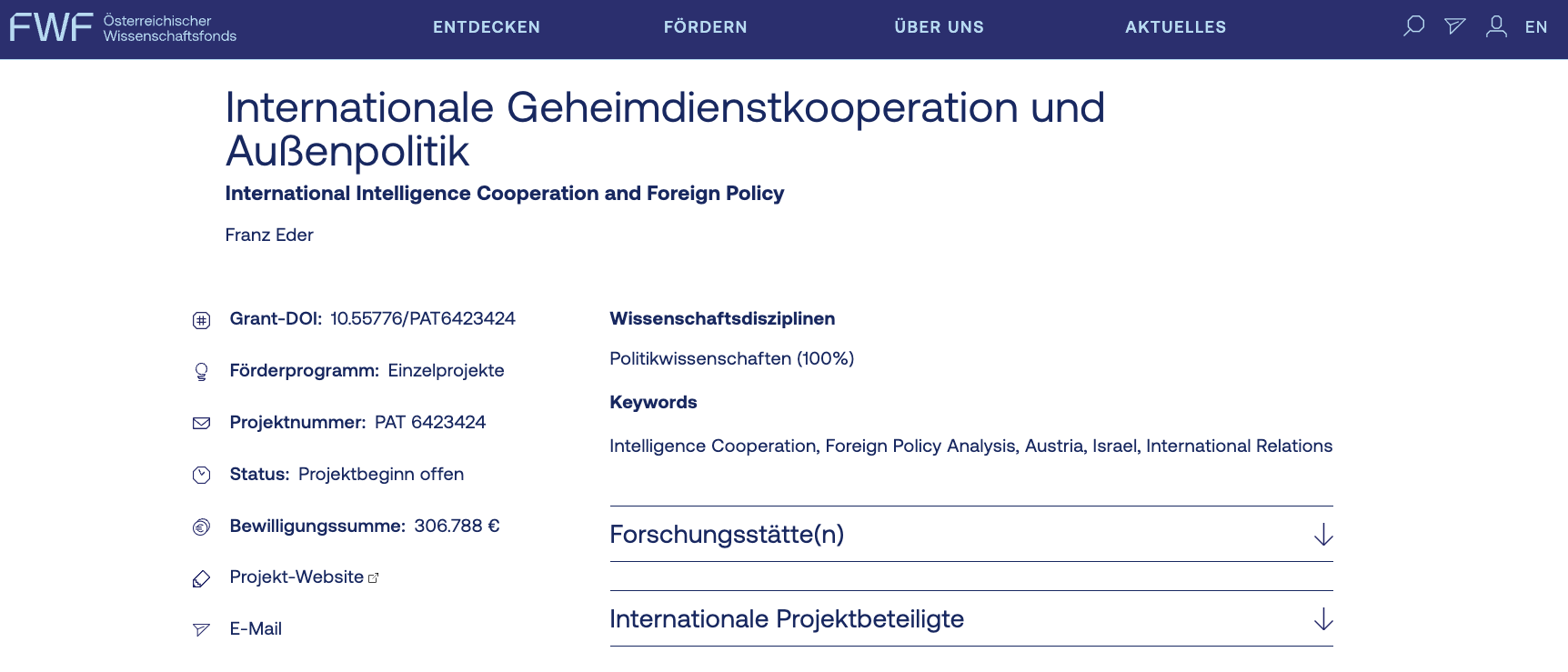
Task: Open the FÖRDERN menu
Action: (705, 27)
